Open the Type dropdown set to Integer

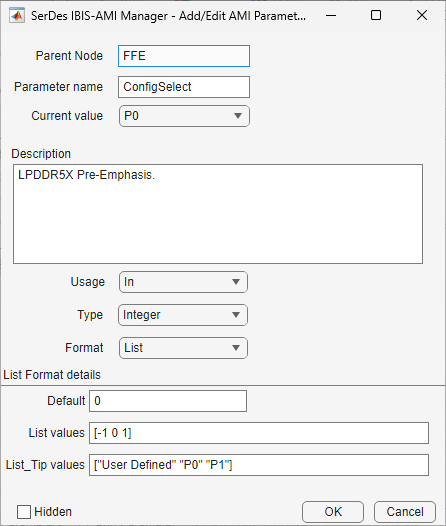[183, 315]
